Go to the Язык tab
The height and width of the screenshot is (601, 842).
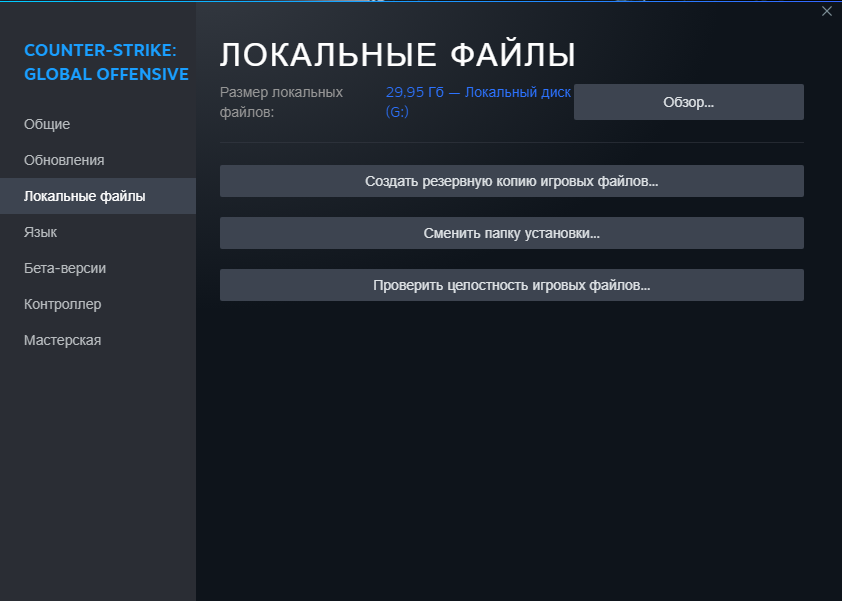[40, 232]
